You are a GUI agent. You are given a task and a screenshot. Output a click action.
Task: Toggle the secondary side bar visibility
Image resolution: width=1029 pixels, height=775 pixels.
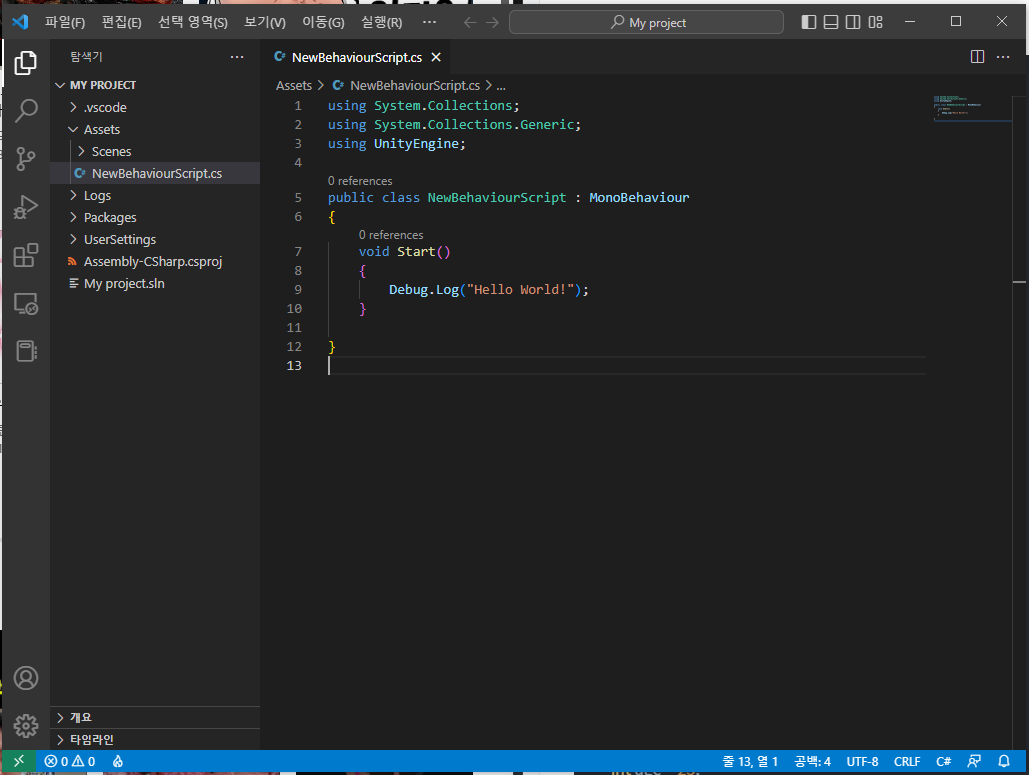(853, 22)
